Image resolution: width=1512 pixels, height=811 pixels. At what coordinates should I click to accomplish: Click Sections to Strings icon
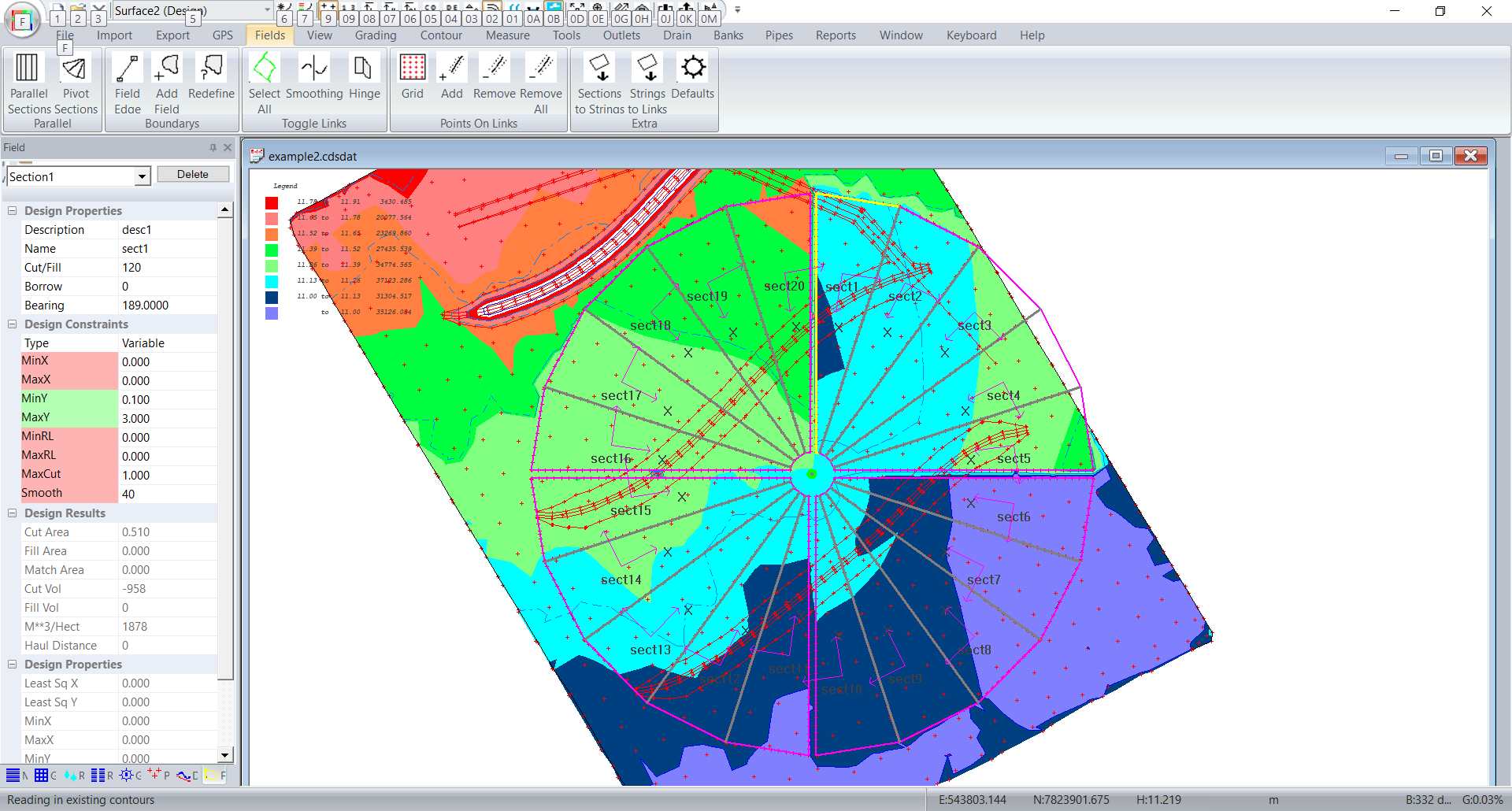tap(600, 69)
